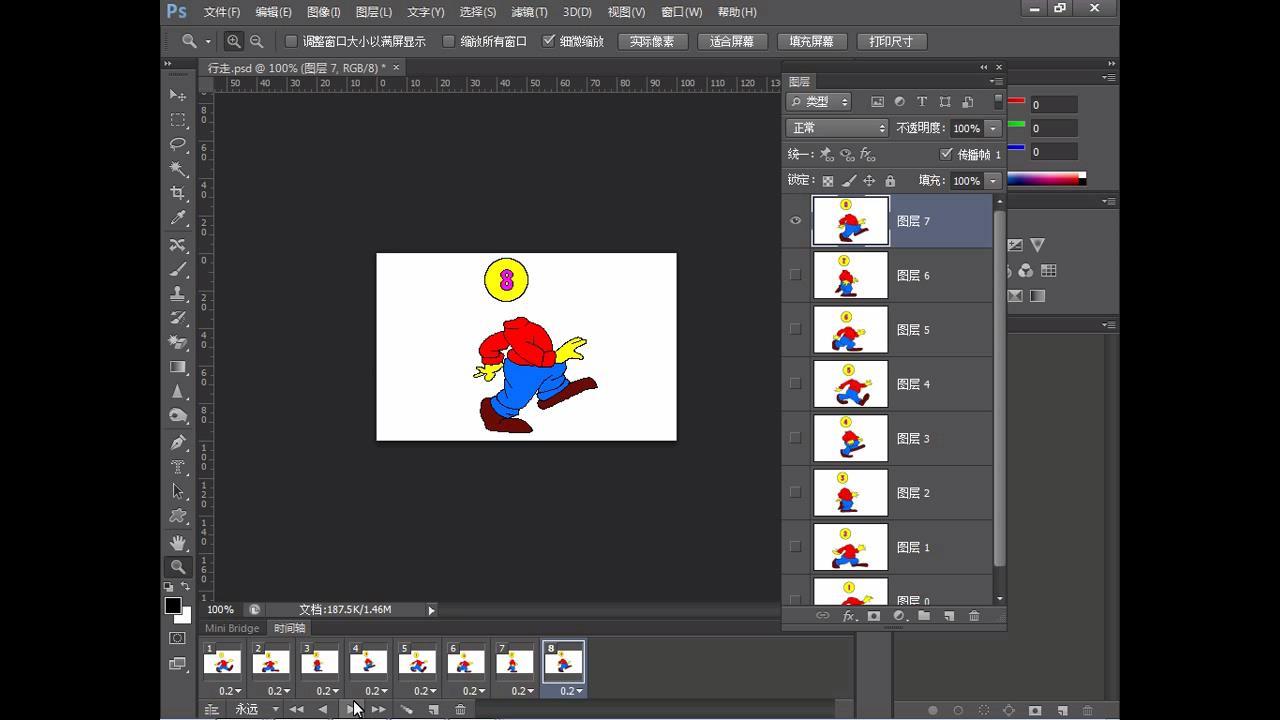This screenshot has height=720, width=1280.
Task: Click tween animation frames icon
Action: 406,709
